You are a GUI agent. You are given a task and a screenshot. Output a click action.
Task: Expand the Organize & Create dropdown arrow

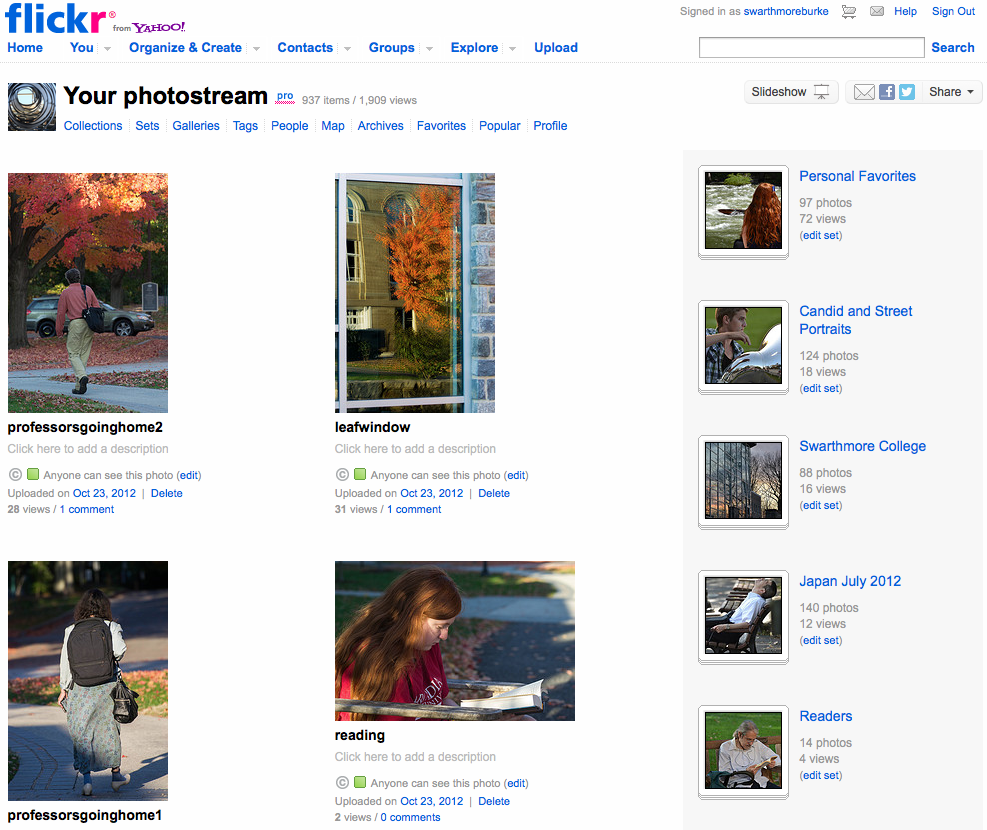point(256,48)
